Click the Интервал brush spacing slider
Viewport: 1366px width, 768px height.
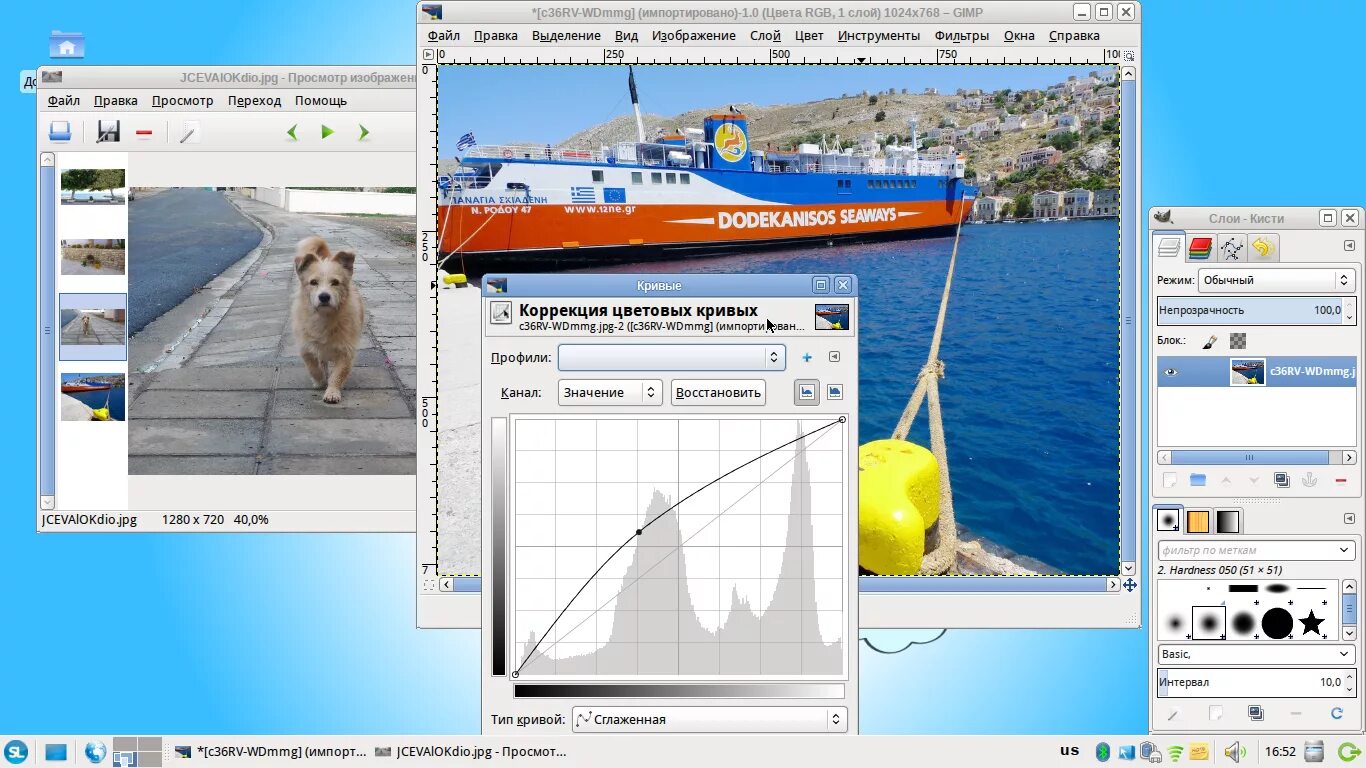click(1250, 682)
